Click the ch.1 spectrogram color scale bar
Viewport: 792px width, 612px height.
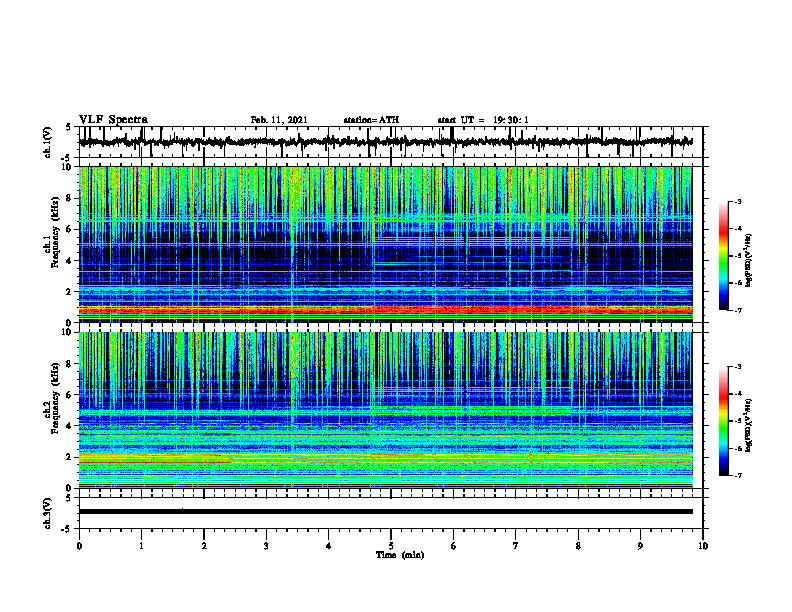click(x=724, y=256)
